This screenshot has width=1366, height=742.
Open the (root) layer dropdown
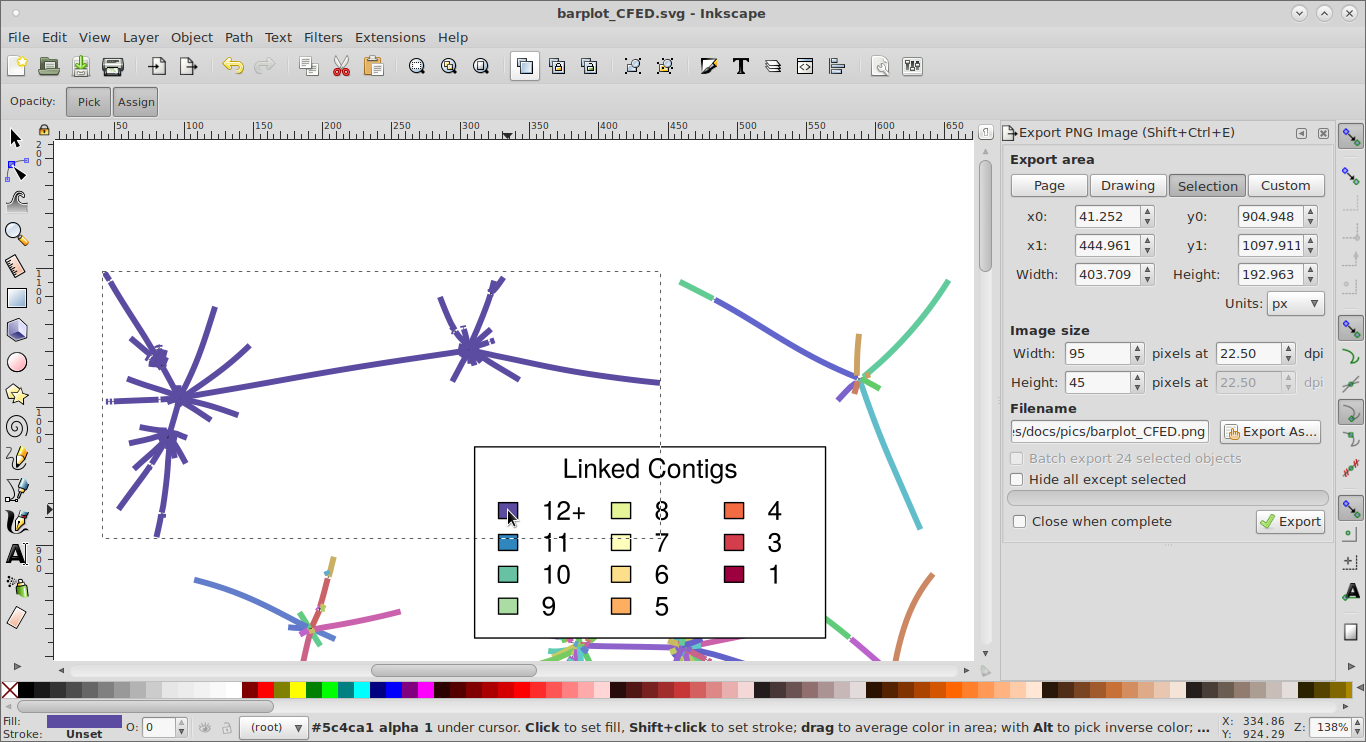pyautogui.click(x=273, y=728)
